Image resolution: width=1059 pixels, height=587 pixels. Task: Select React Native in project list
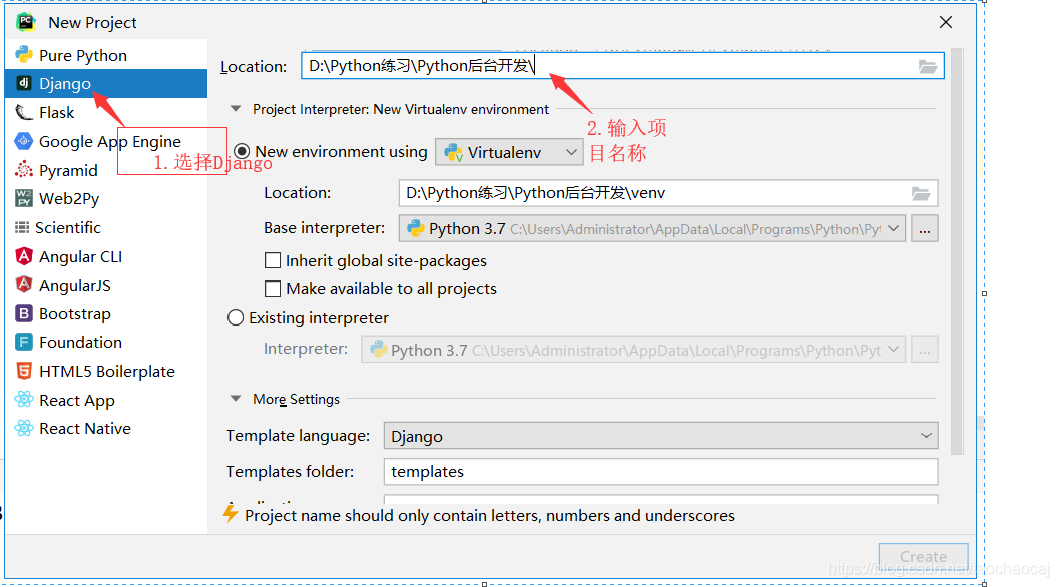(x=106, y=428)
